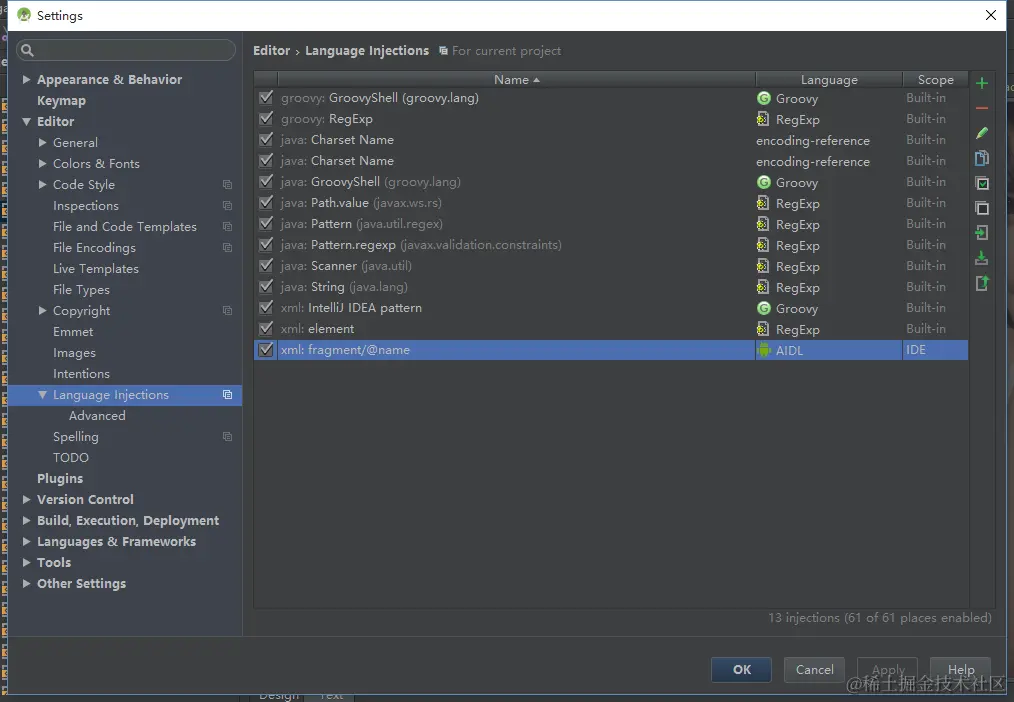Toggle the groovy: RegExp checkbox
The width and height of the screenshot is (1014, 702).
(x=266, y=119)
